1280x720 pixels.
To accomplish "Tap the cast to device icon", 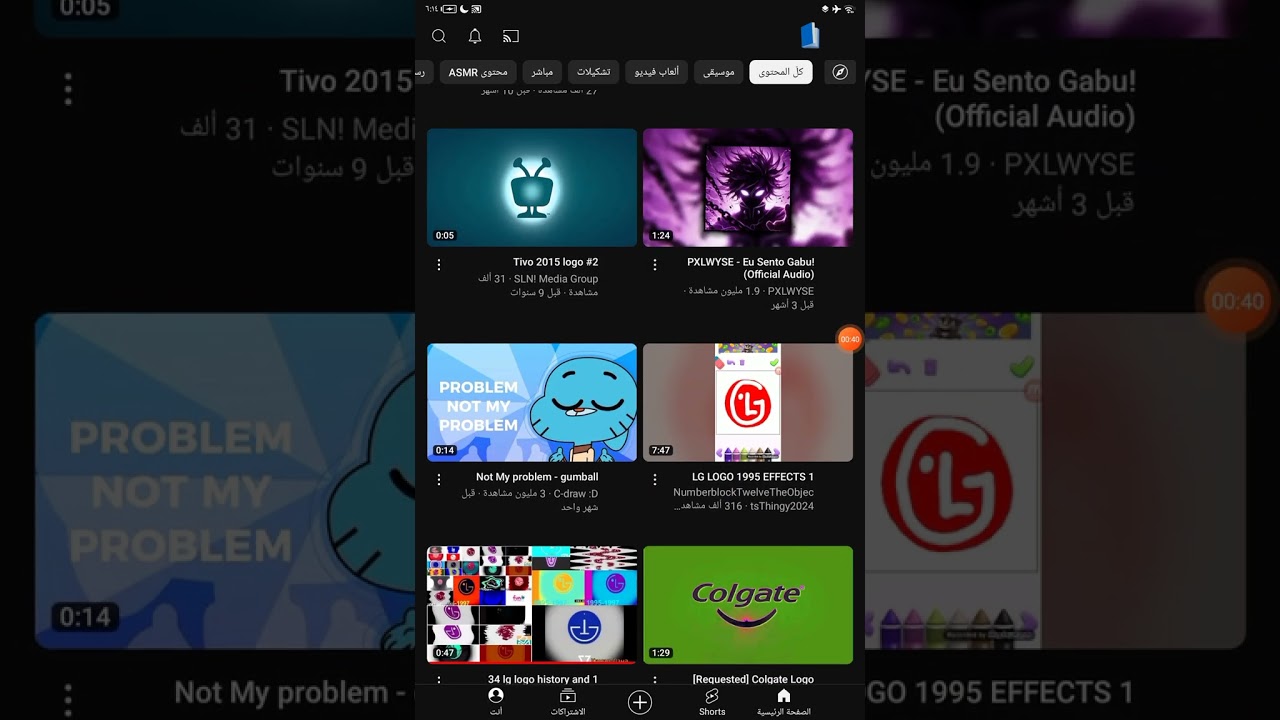I will pyautogui.click(x=511, y=36).
